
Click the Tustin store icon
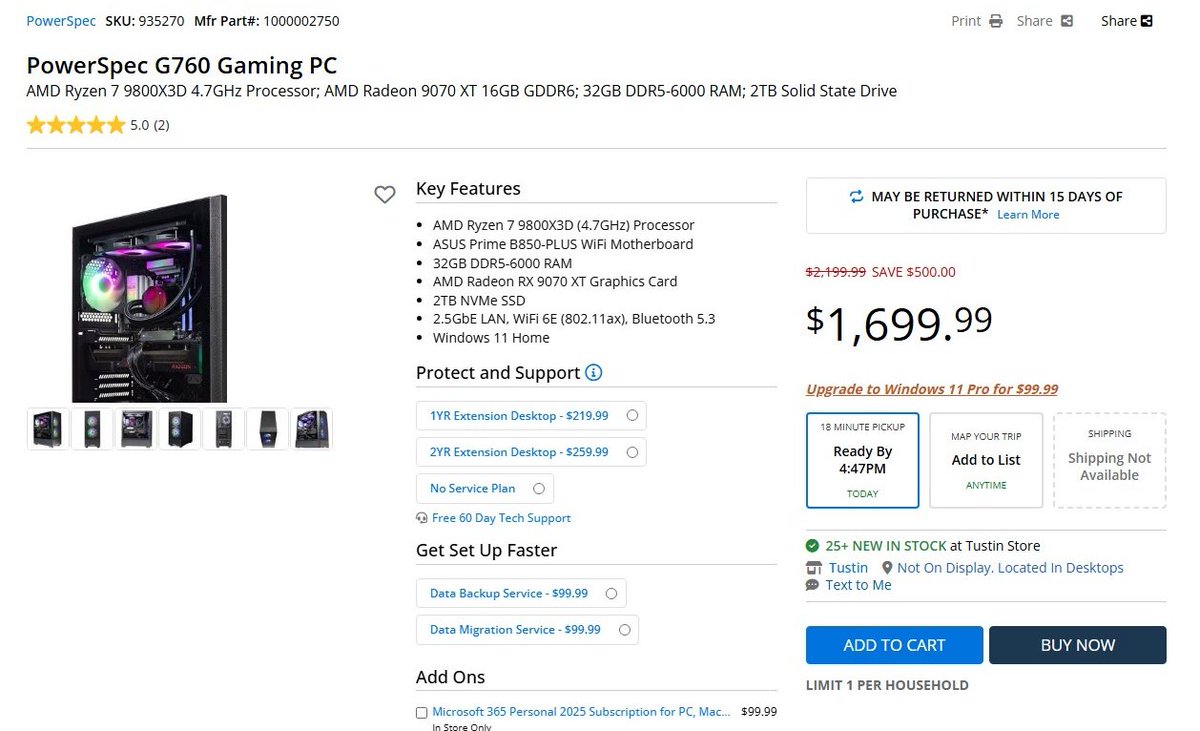813,568
